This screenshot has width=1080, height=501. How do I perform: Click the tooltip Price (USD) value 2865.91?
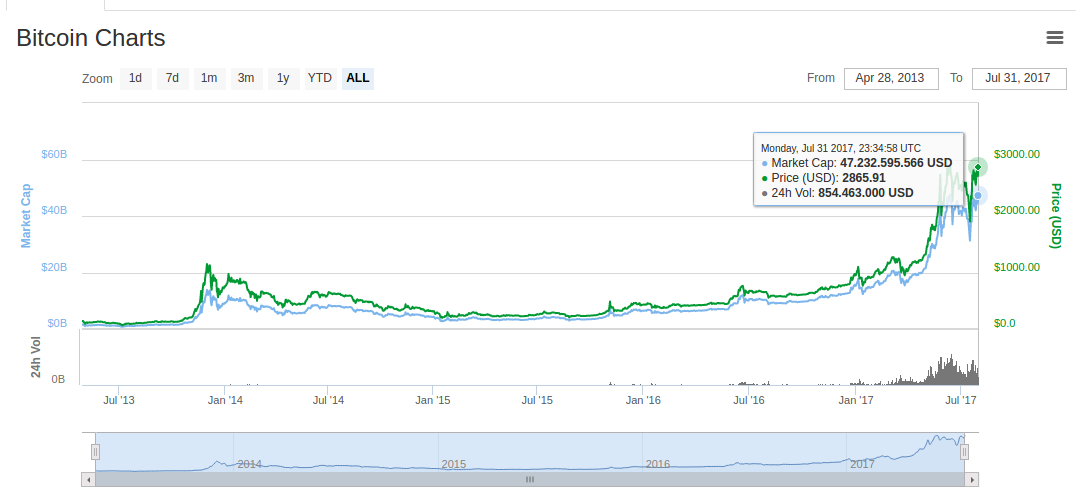(x=864, y=178)
